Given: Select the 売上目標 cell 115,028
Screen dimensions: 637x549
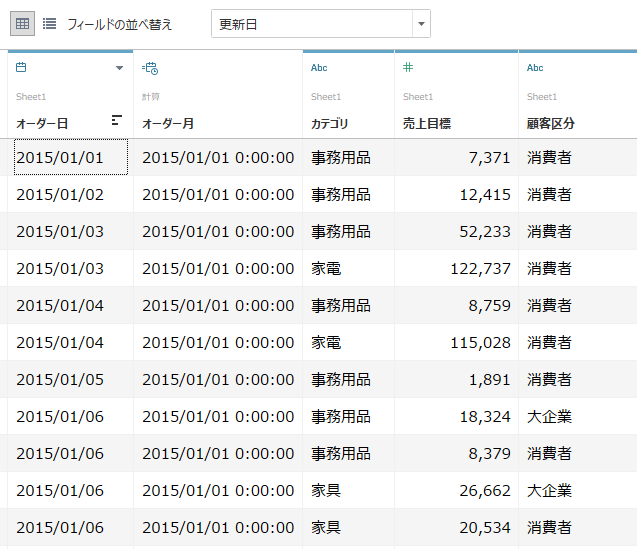Looking at the screenshot, I should [x=456, y=342].
